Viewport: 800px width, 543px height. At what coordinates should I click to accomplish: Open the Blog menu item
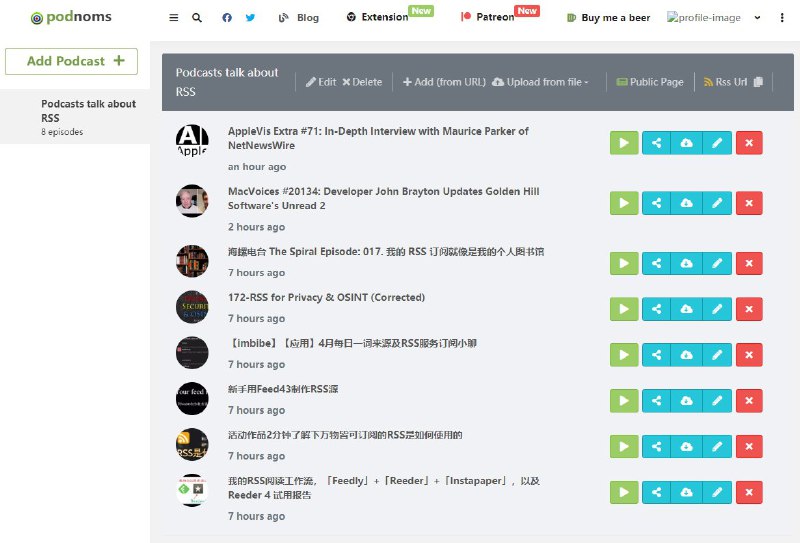tap(299, 18)
